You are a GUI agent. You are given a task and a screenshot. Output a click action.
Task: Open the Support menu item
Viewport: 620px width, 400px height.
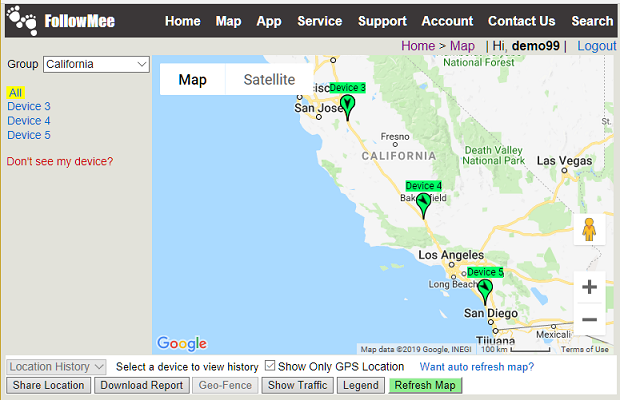click(382, 21)
